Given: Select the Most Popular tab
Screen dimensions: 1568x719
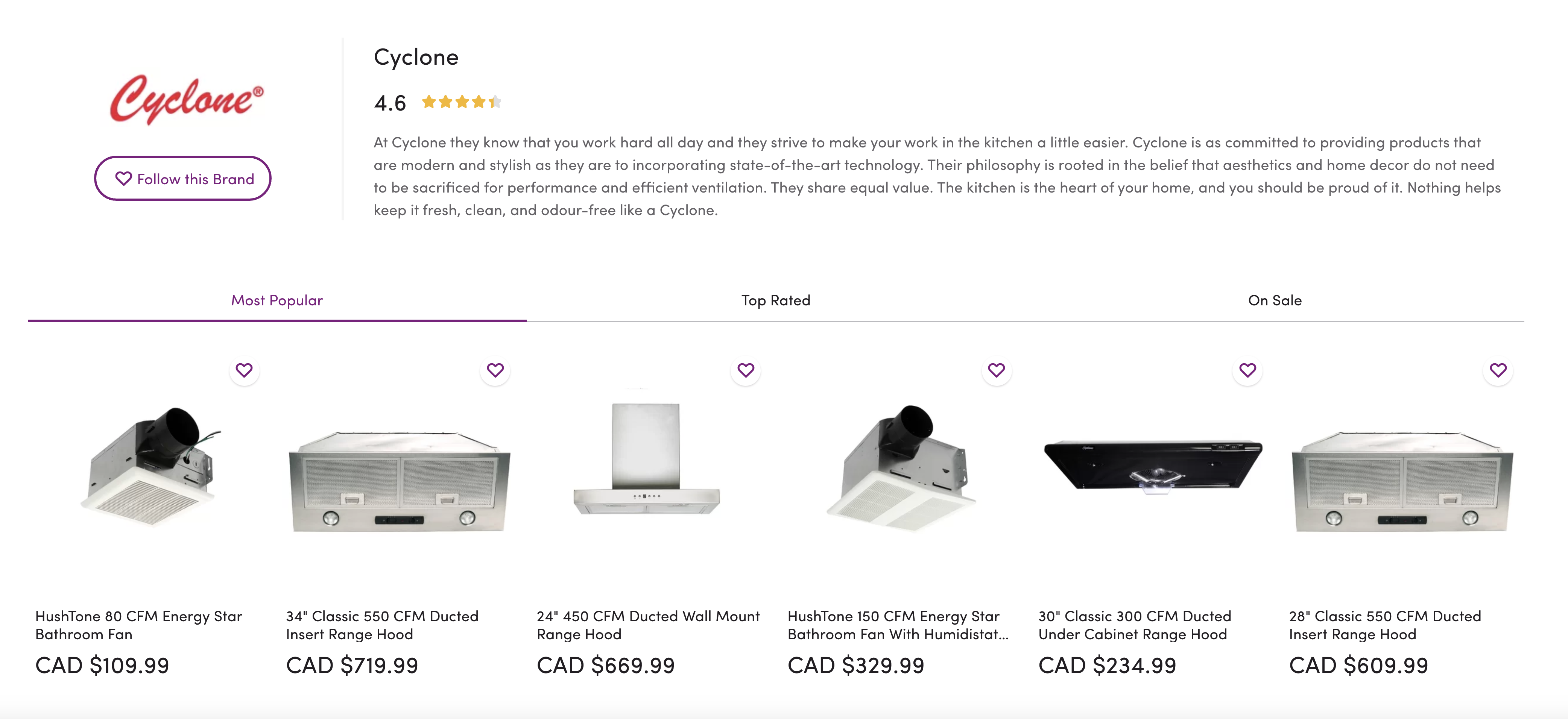Looking at the screenshot, I should [277, 300].
